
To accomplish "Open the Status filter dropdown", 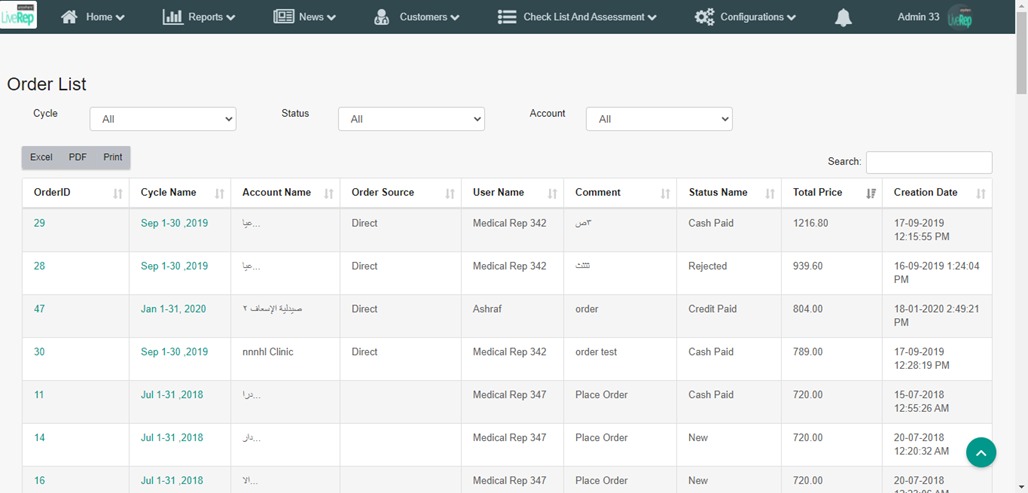I will click(x=411, y=119).
